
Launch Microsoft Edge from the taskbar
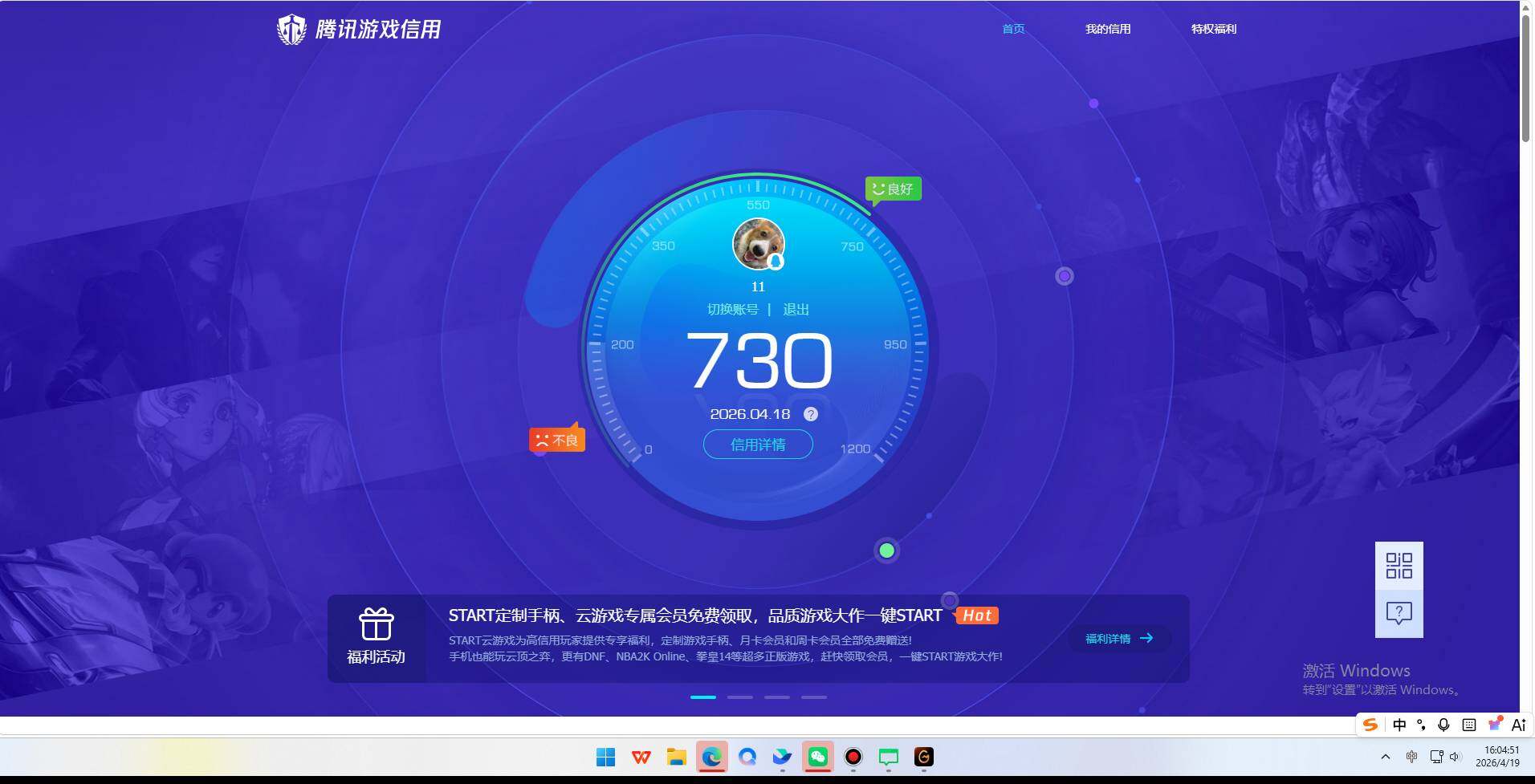click(x=711, y=756)
